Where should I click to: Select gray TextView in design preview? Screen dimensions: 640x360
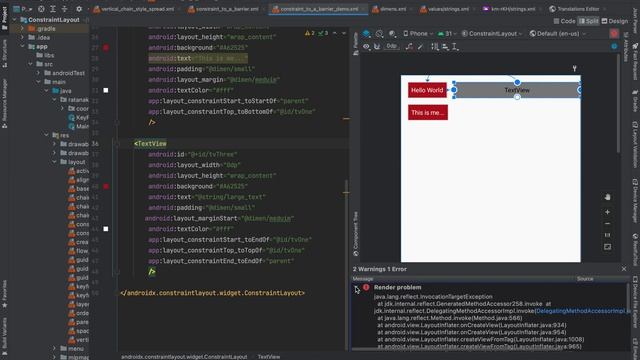(x=517, y=90)
